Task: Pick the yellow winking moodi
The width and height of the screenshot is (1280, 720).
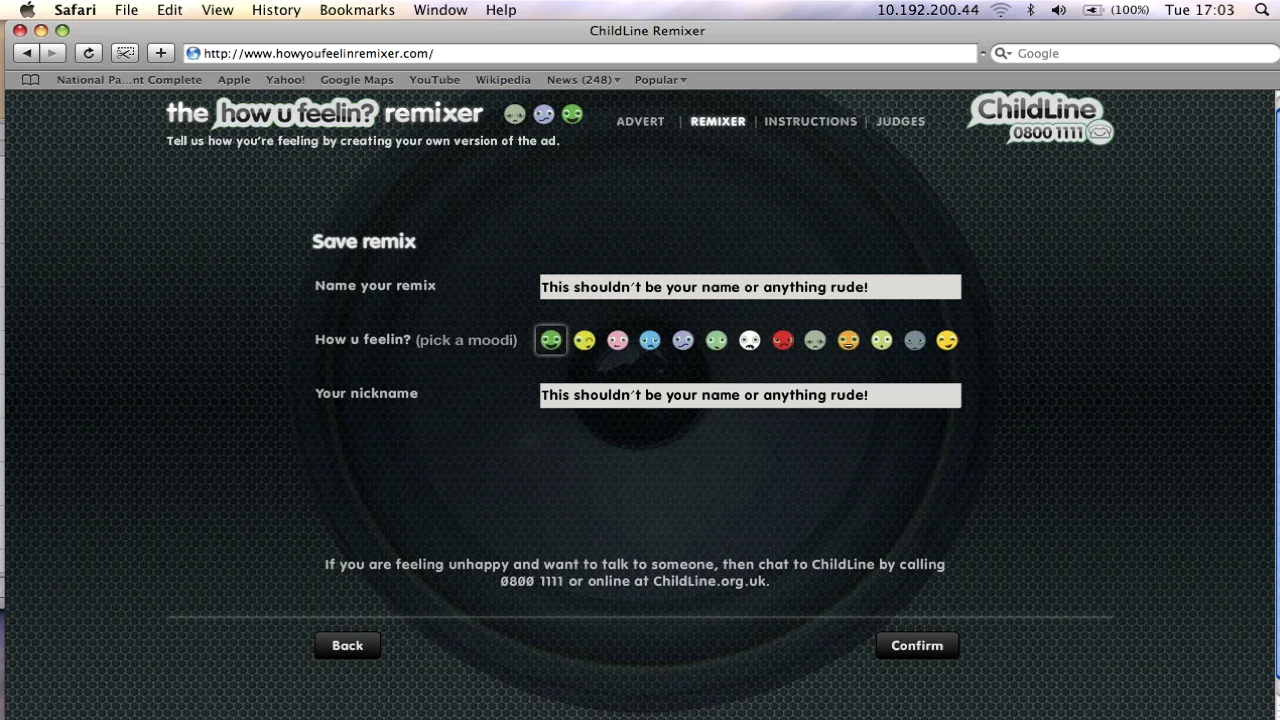Action: (x=584, y=341)
